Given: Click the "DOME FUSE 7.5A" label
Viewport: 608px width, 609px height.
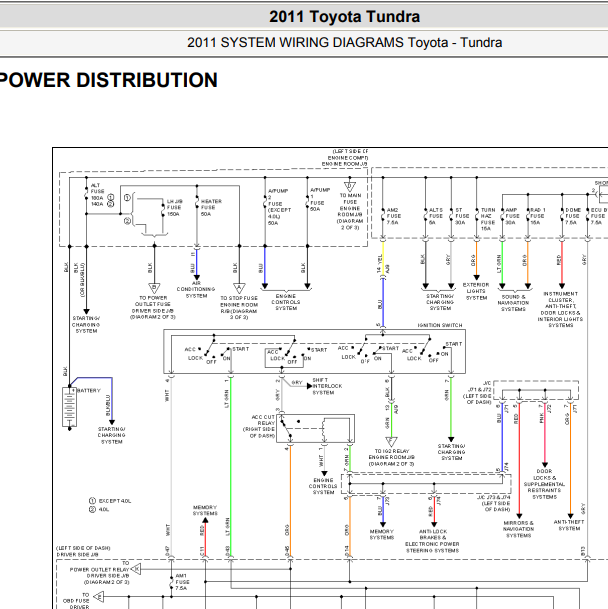Looking at the screenshot, I should [x=573, y=216].
